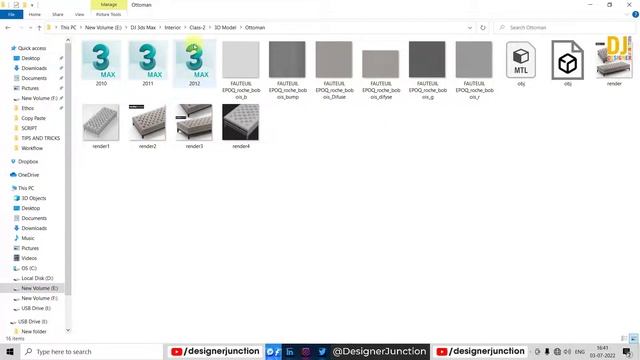Screen dimensions: 640x360
Task: Open Videos under This PC
Action: pos(29,258)
